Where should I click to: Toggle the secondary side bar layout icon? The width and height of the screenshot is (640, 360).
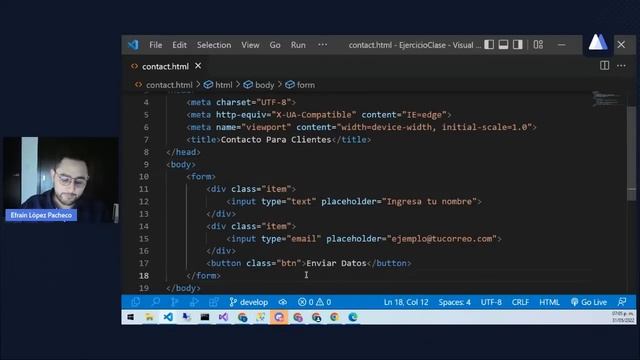(518, 44)
